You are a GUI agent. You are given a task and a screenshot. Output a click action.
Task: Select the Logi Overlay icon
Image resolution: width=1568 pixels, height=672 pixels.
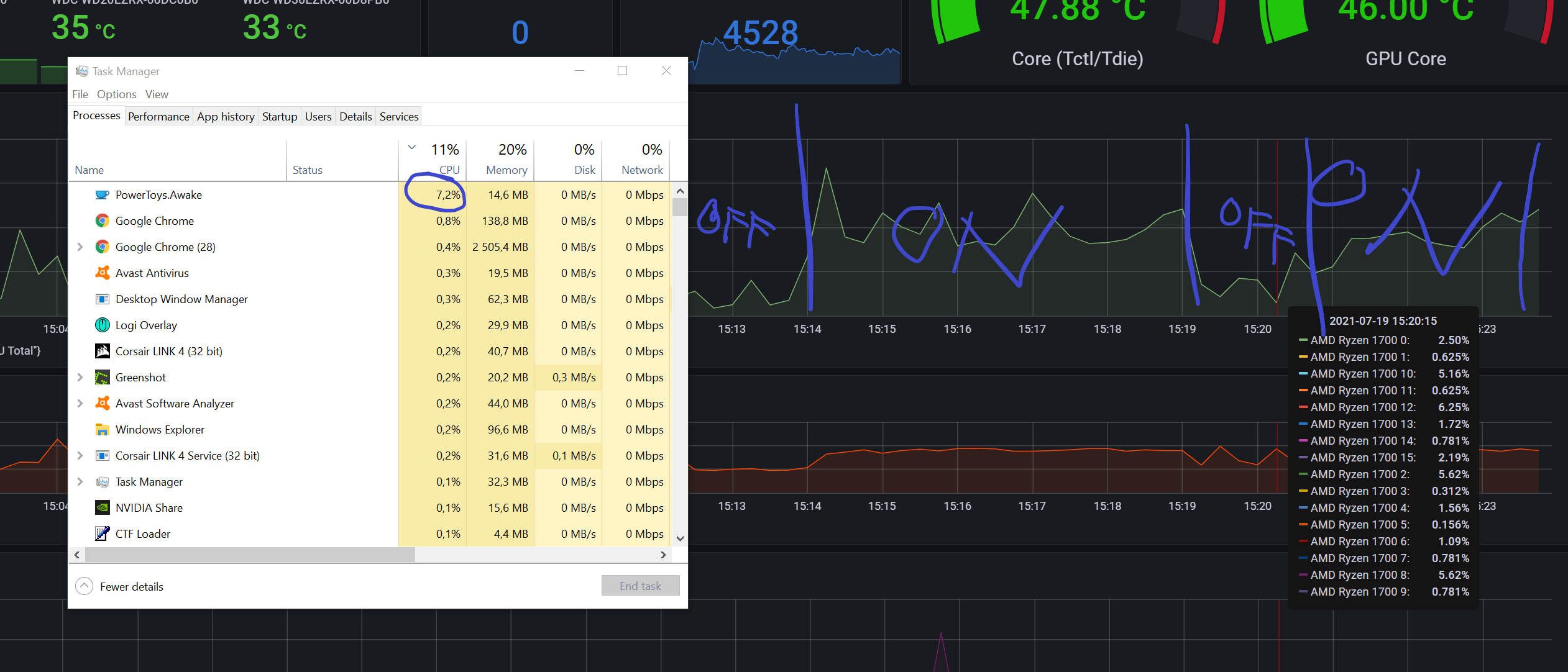[x=103, y=325]
